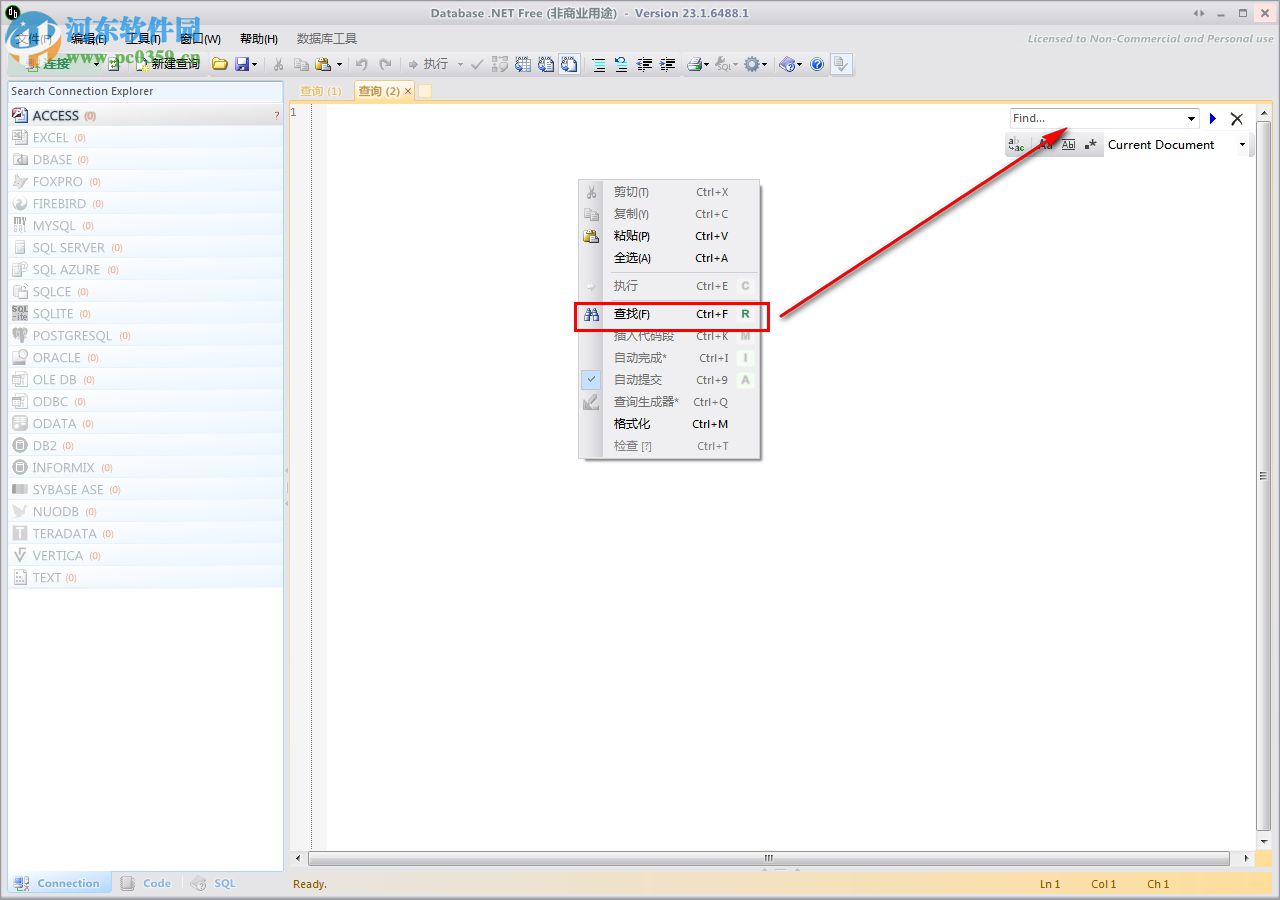This screenshot has height=900, width=1280.
Task: Click the paste clipboard icon in toolbar
Action: coord(323,64)
